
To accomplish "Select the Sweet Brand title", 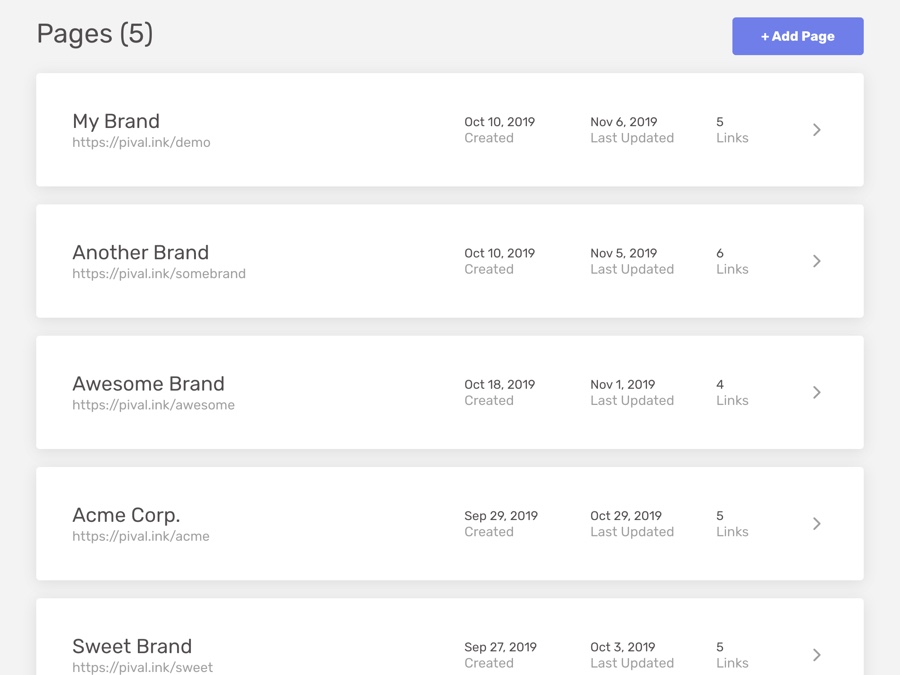I will [x=131, y=646].
